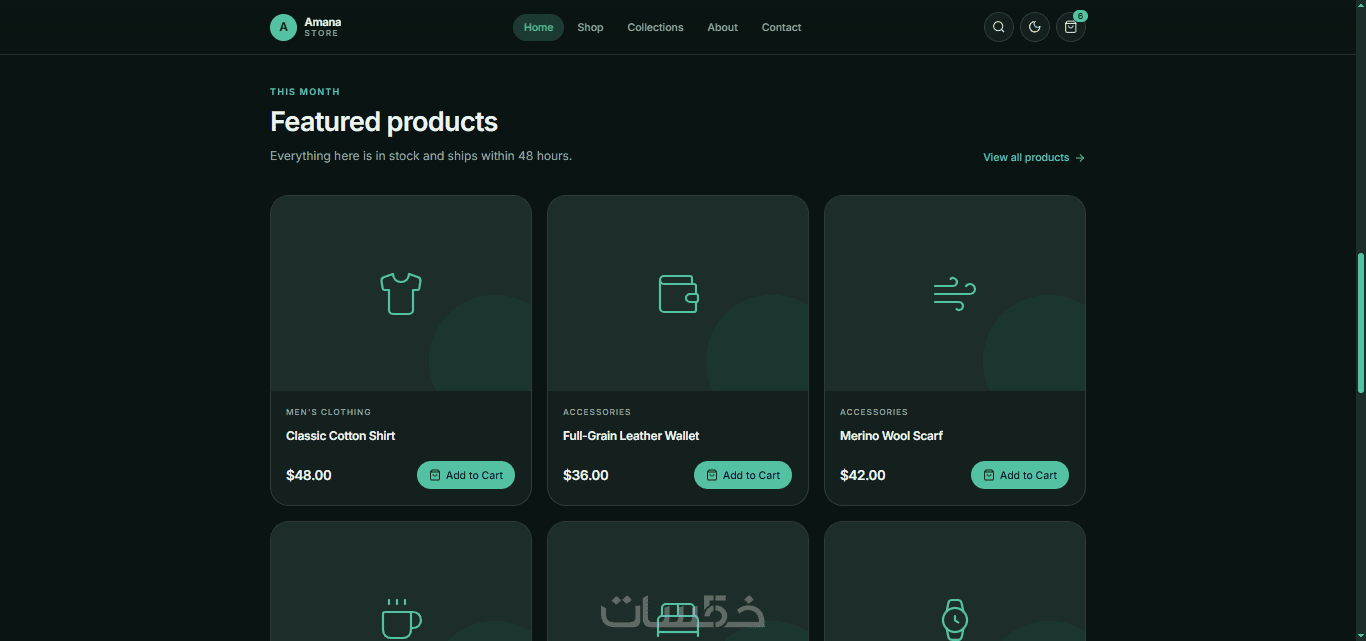Click the wristwatch product icon
Viewport: 1366px width, 641px height.
[955, 619]
